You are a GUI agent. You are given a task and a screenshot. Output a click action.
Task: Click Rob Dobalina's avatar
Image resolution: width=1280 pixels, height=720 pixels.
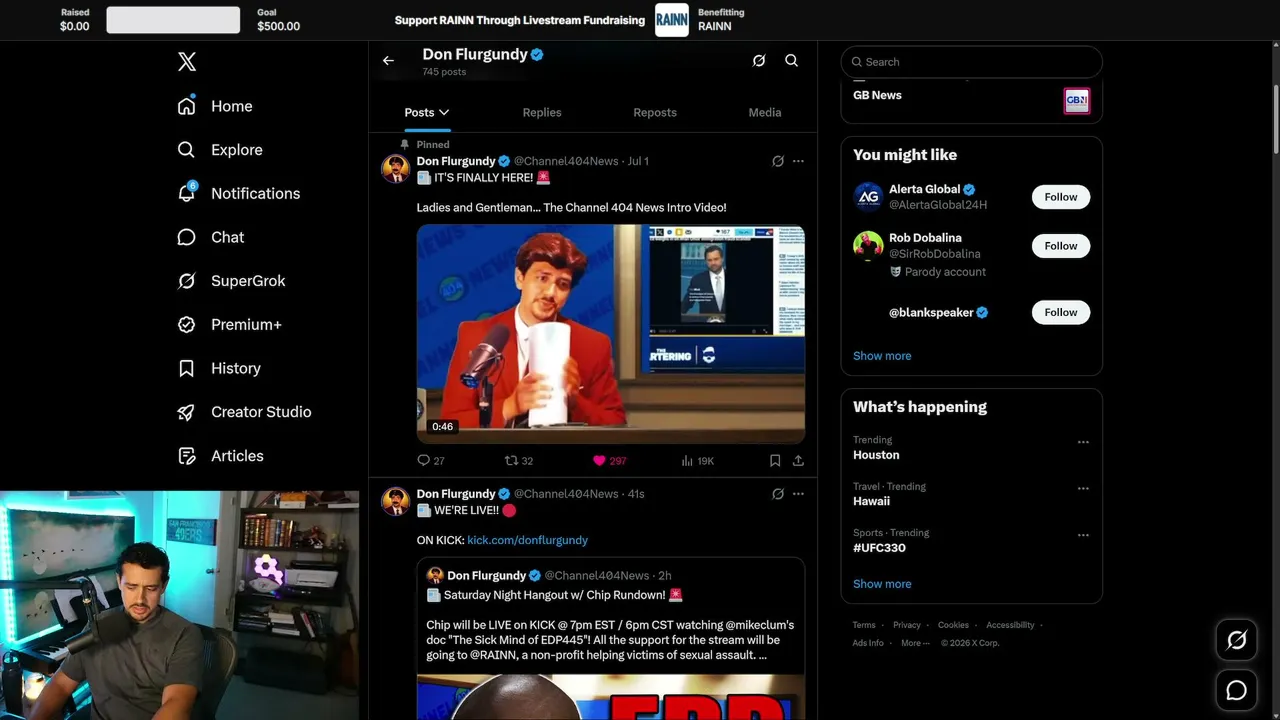[868, 246]
